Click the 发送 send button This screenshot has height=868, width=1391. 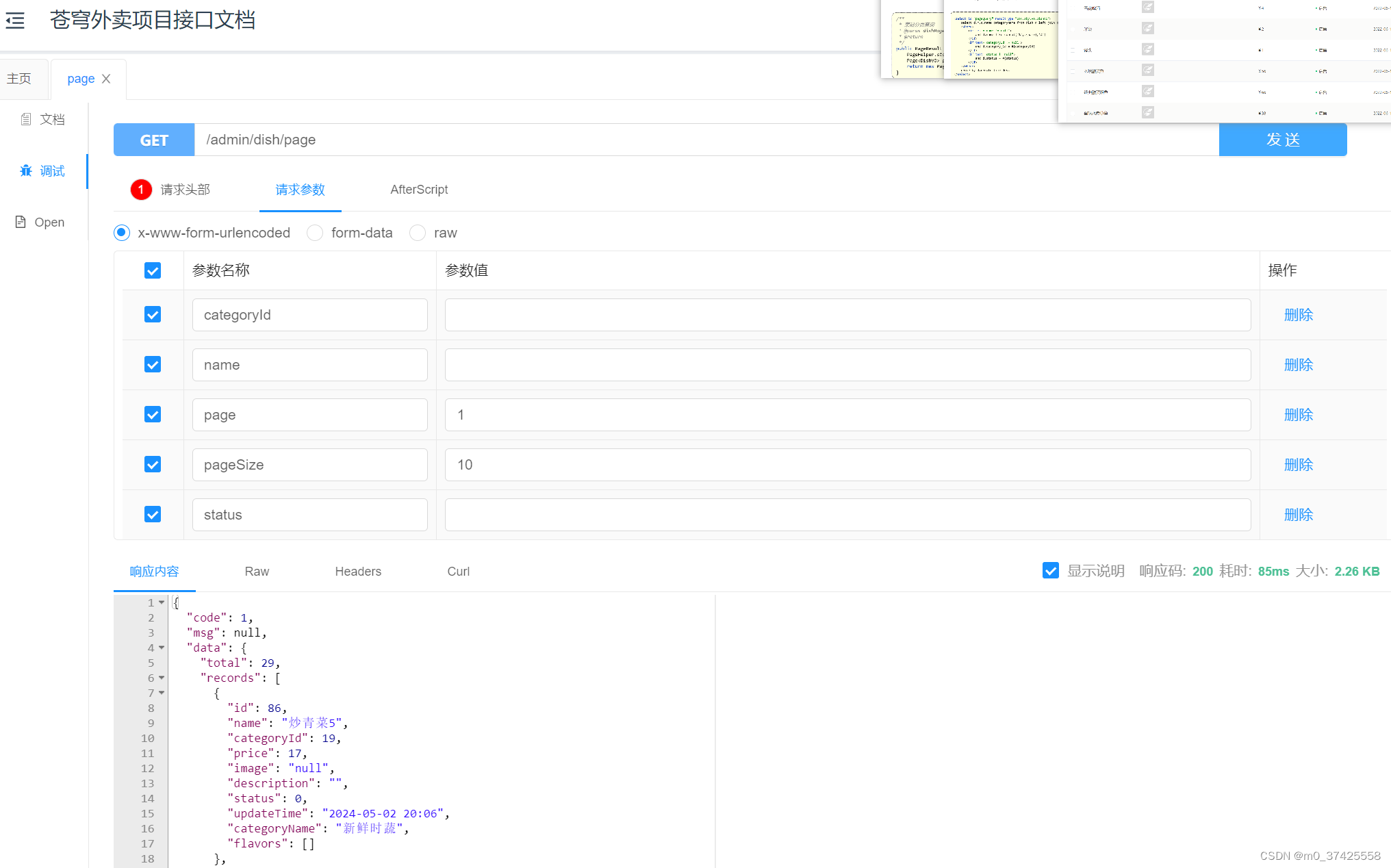pos(1282,140)
